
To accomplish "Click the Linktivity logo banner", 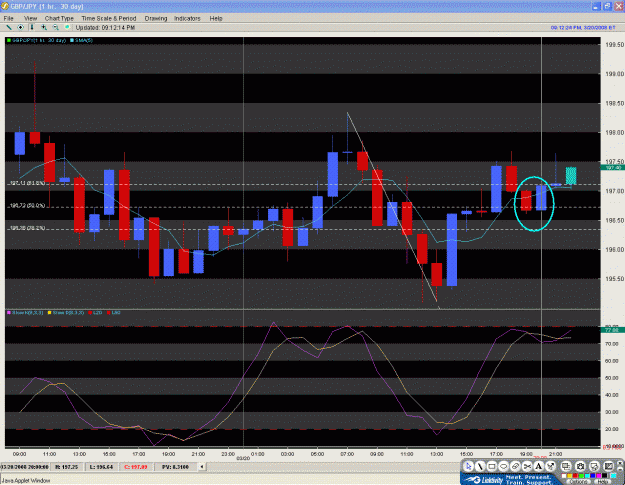I will tap(510, 479).
